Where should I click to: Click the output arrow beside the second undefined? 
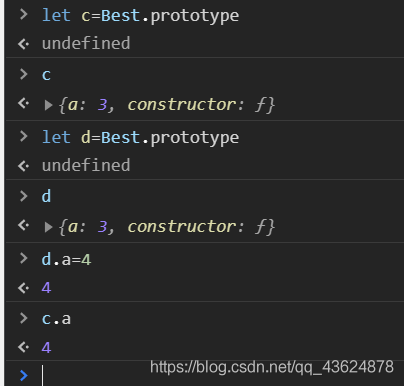[x=24, y=166]
